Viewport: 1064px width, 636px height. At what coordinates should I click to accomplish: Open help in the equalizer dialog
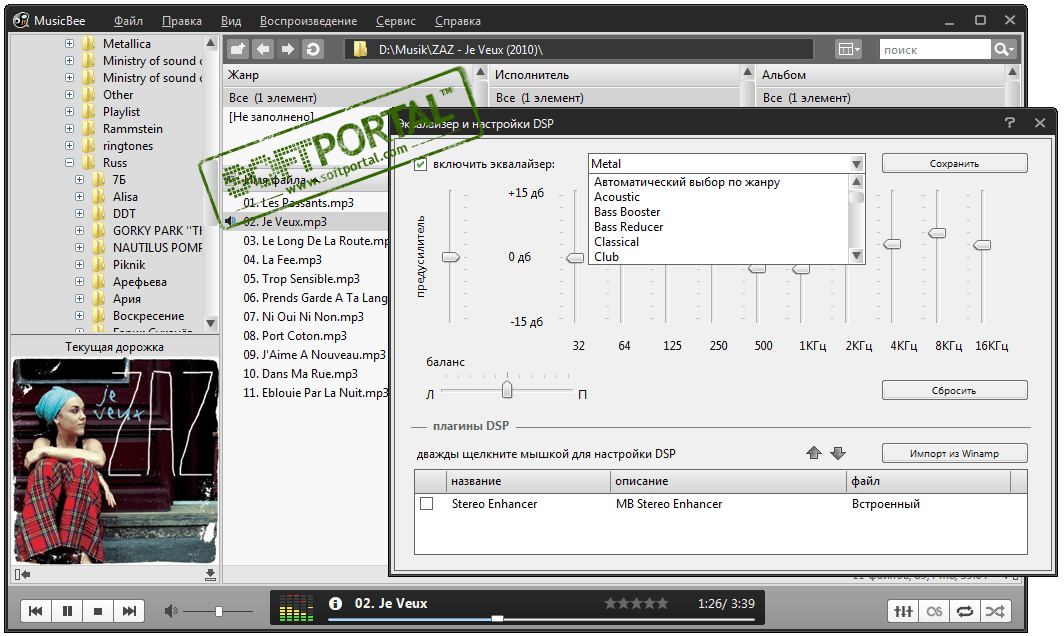1010,123
